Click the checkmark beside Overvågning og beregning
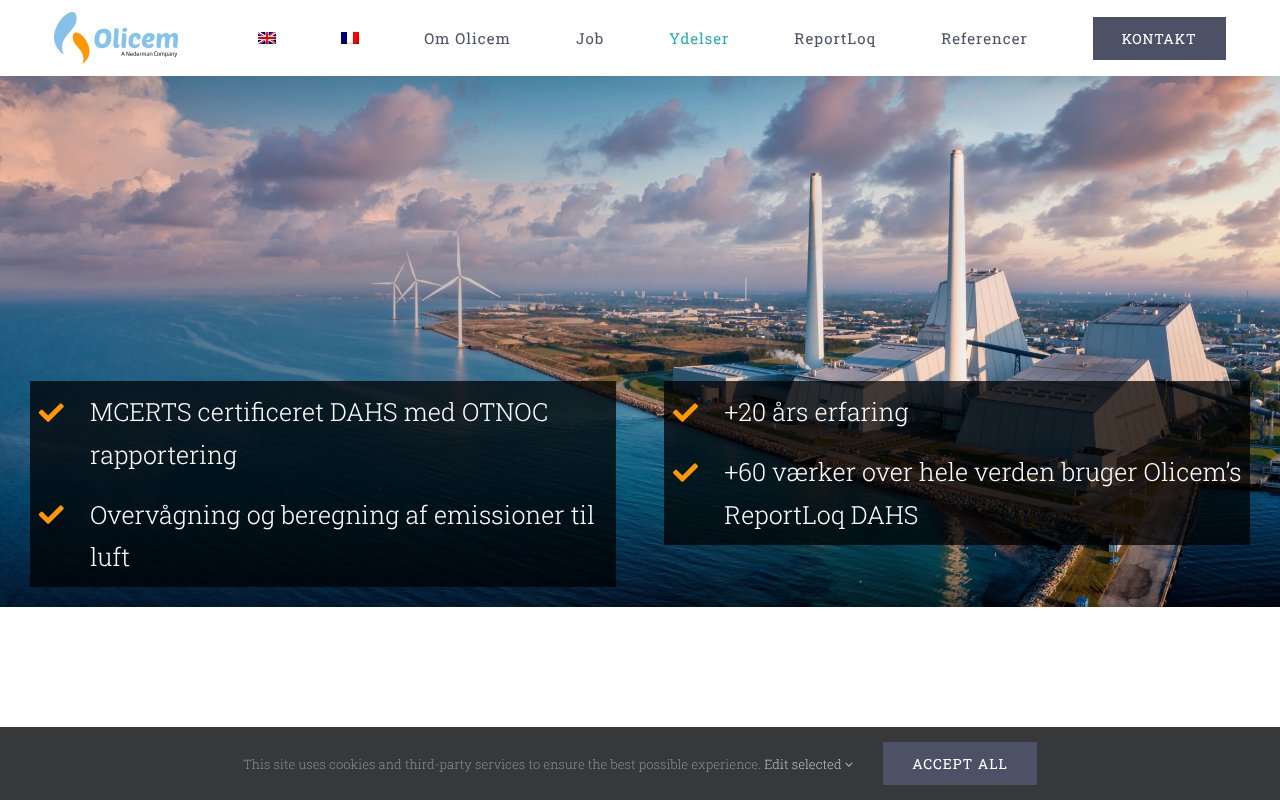 coord(51,514)
